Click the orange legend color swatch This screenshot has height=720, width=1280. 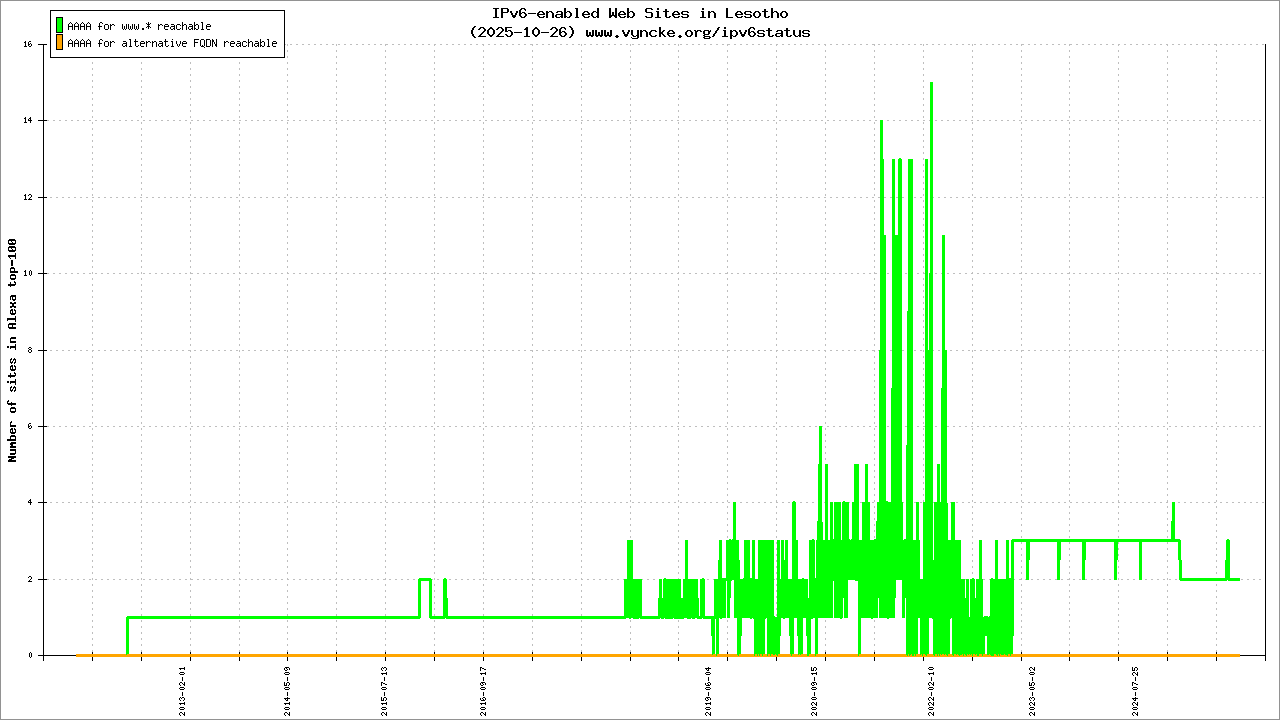coord(60,43)
